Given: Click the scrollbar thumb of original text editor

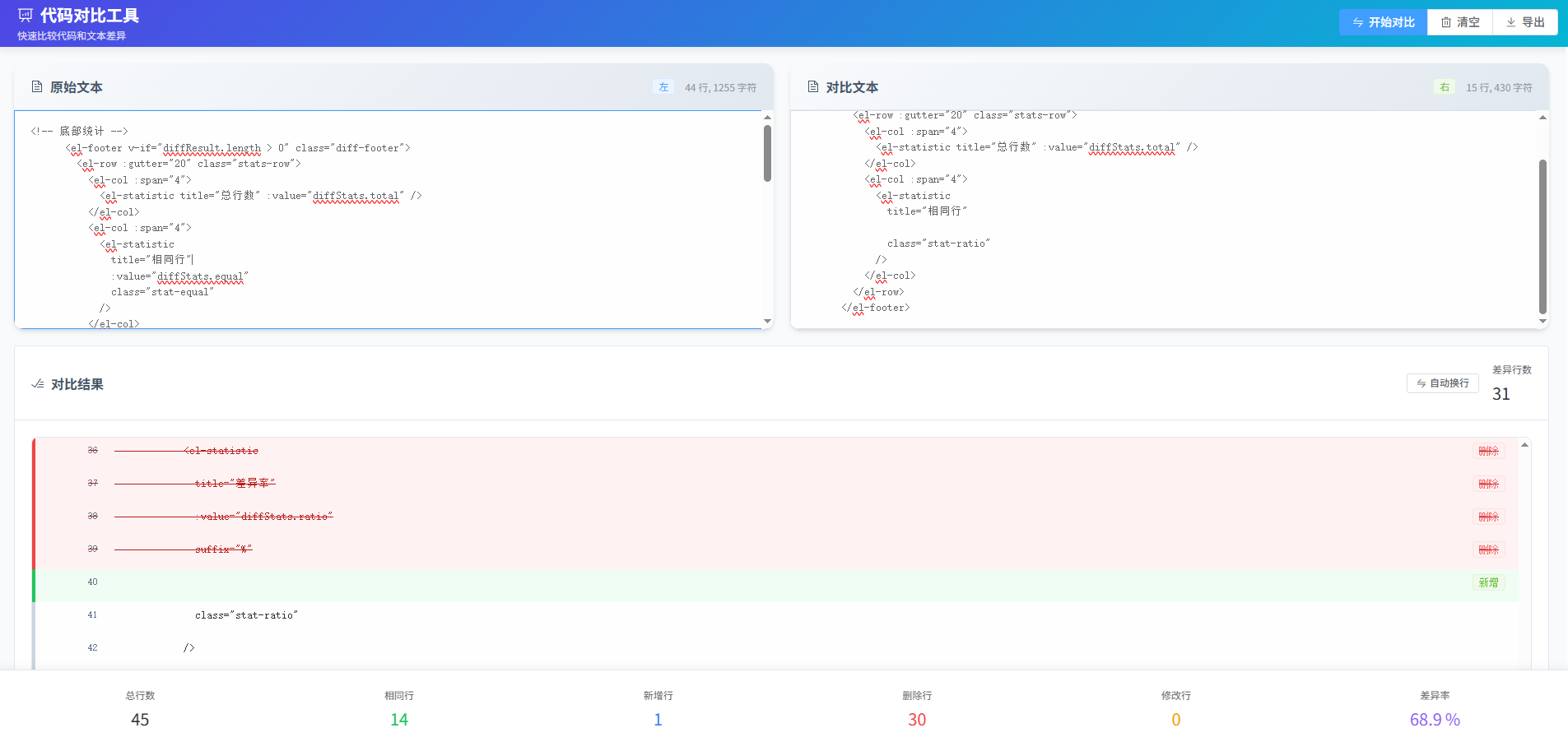Looking at the screenshot, I should [x=767, y=153].
